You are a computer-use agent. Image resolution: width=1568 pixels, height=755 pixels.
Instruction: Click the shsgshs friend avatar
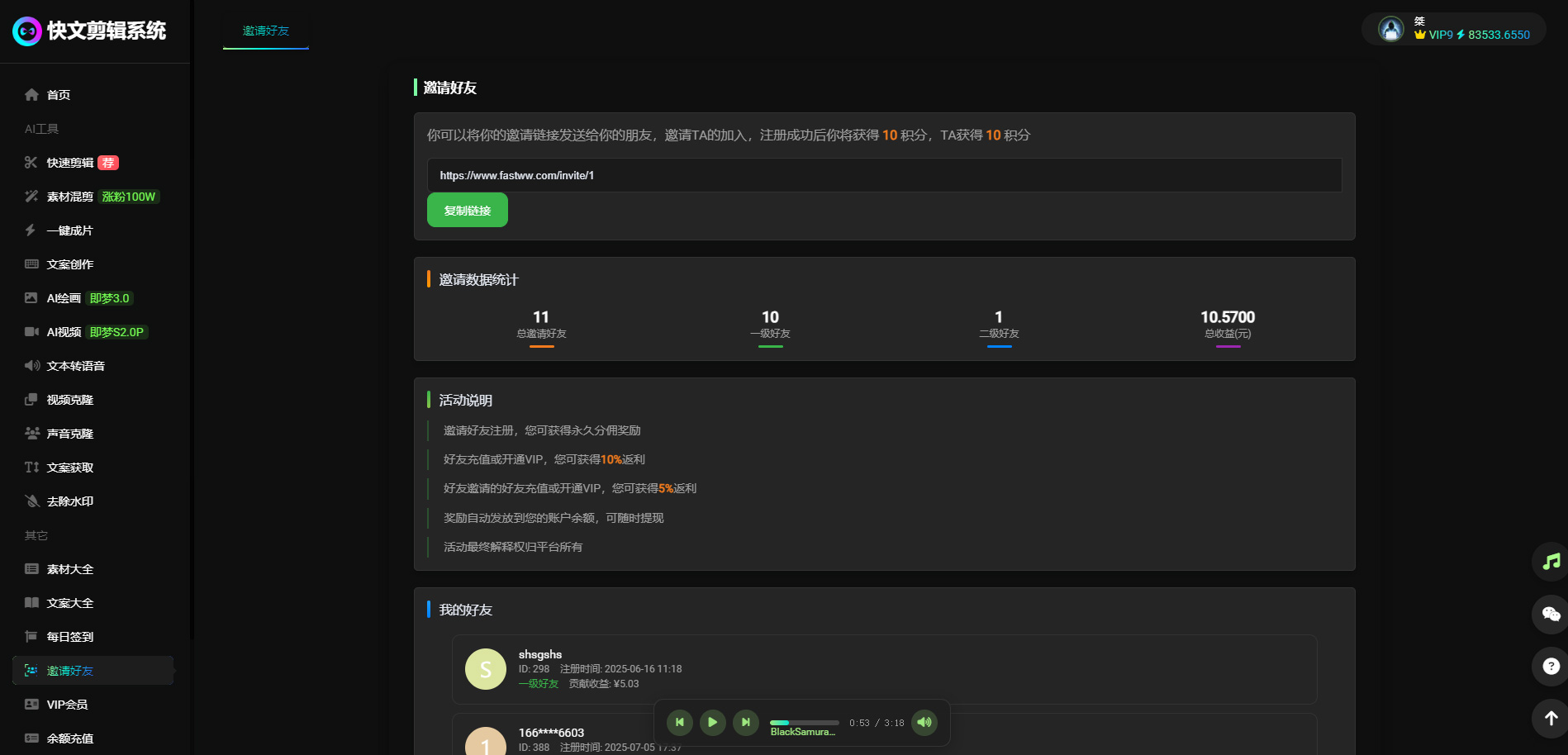click(486, 669)
